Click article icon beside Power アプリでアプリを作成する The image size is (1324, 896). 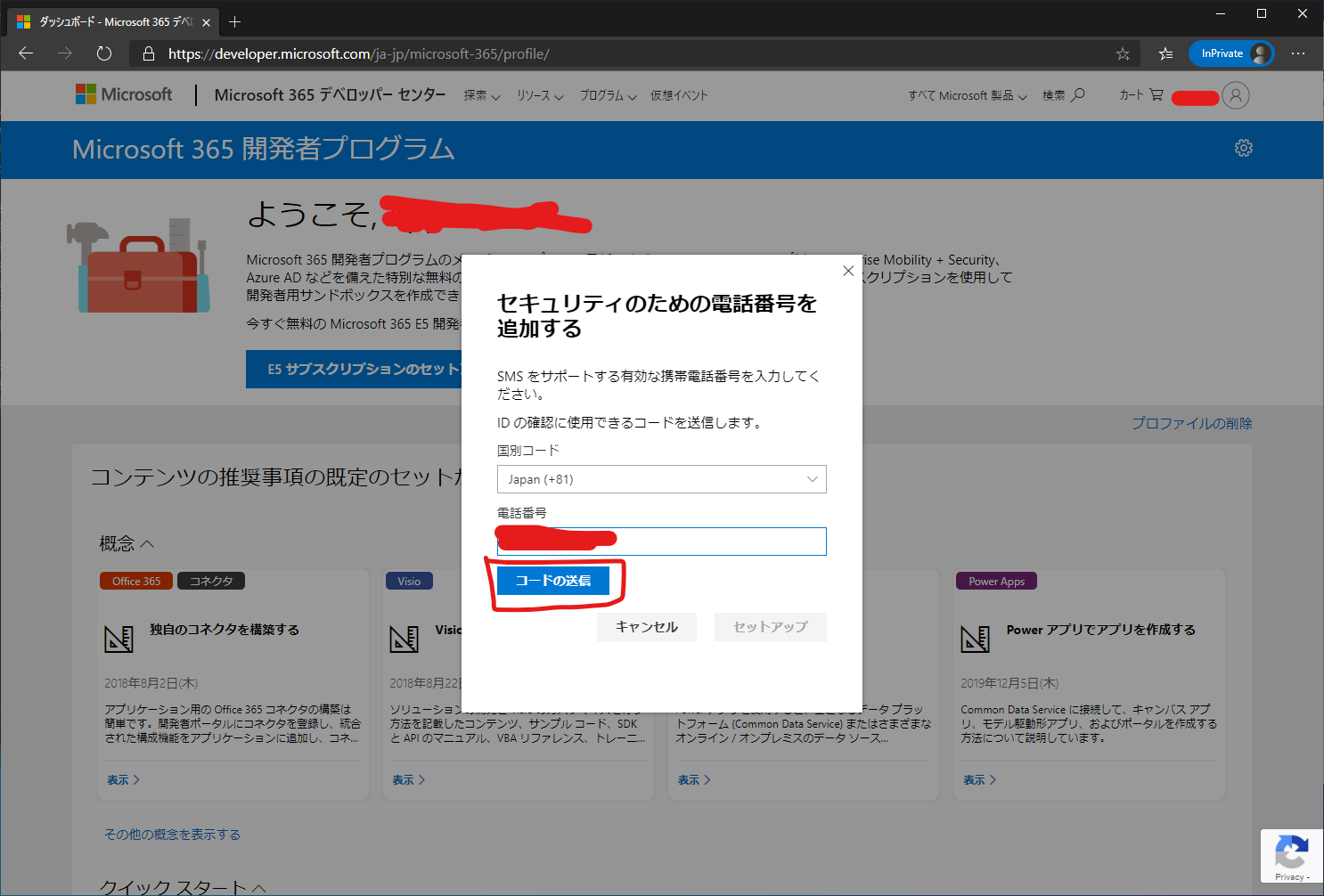[x=975, y=639]
